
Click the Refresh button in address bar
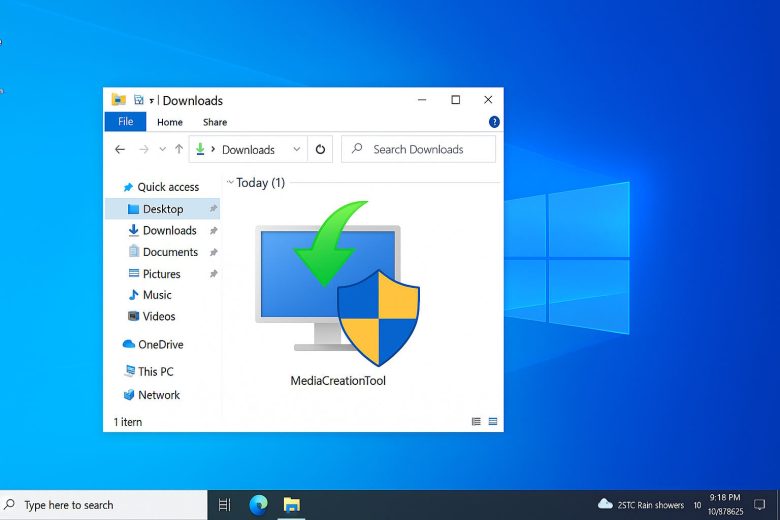tap(320, 150)
